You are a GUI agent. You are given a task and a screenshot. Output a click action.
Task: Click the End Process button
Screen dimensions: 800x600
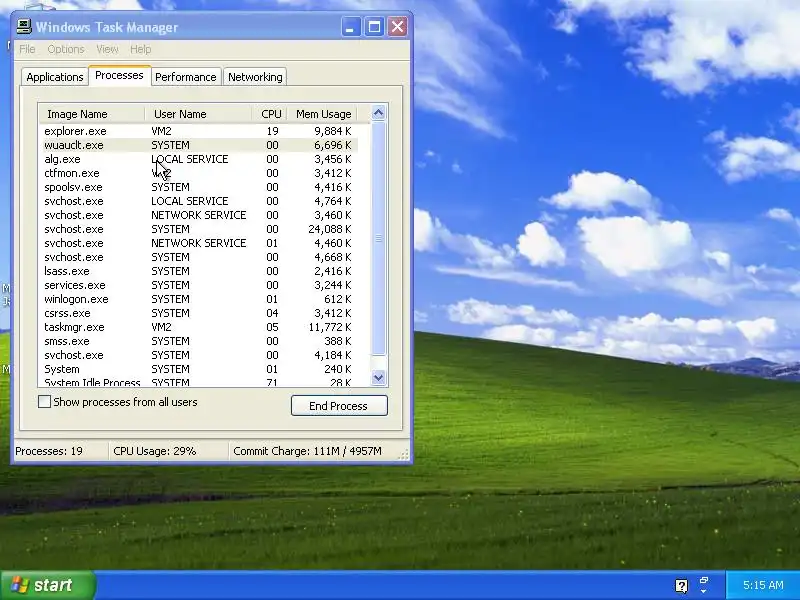point(339,406)
